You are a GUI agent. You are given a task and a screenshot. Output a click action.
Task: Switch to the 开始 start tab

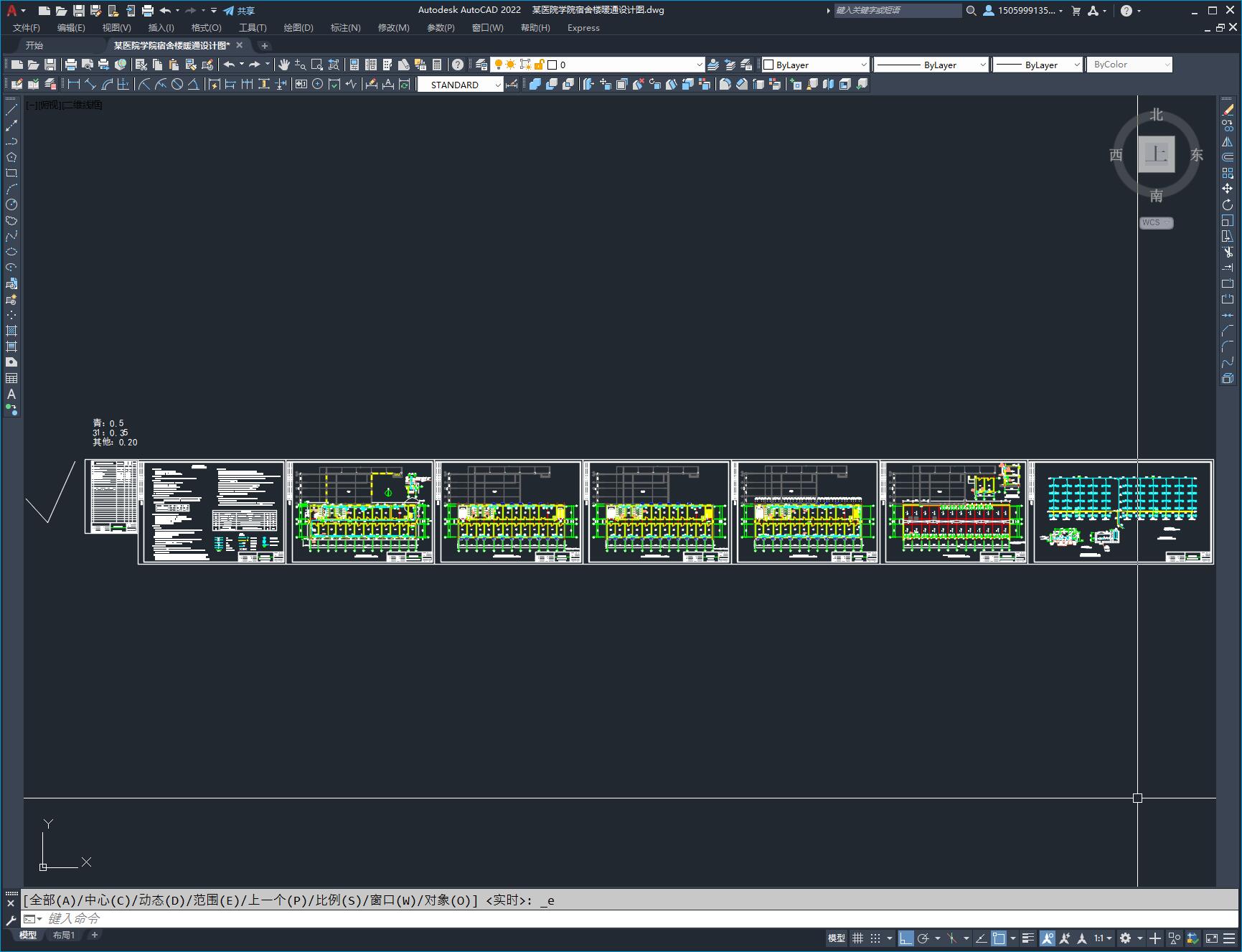34,45
